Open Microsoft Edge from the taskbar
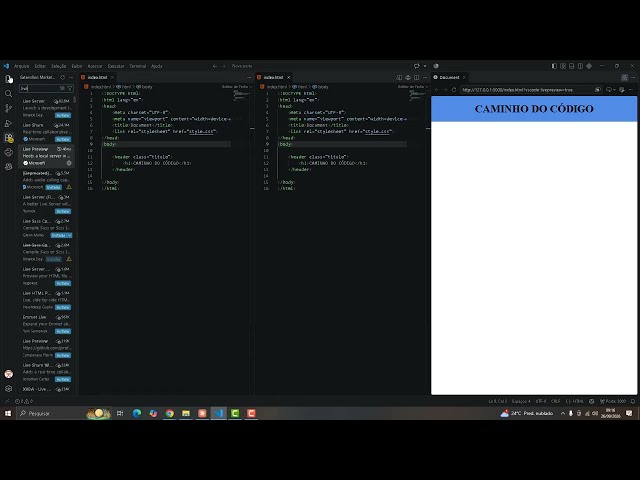The width and height of the screenshot is (640, 480). (x=137, y=413)
